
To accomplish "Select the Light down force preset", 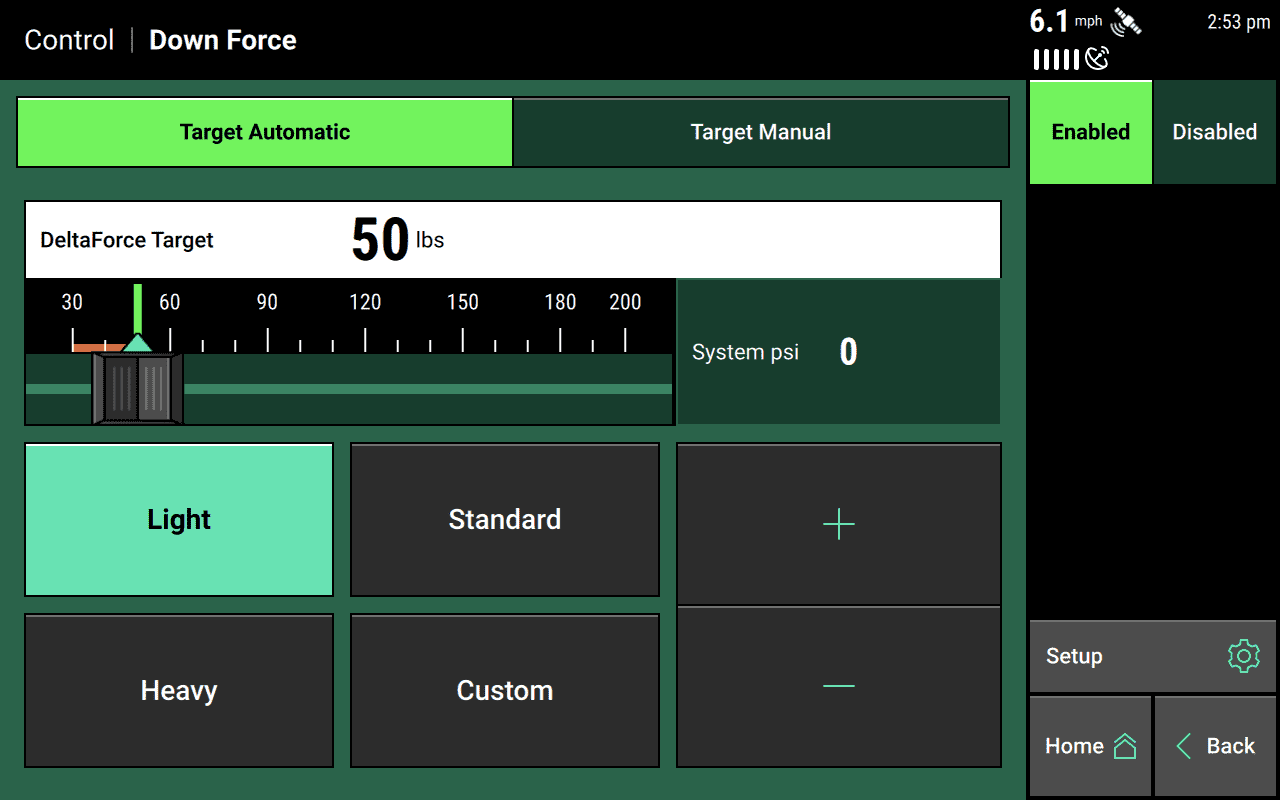I will (x=178, y=519).
